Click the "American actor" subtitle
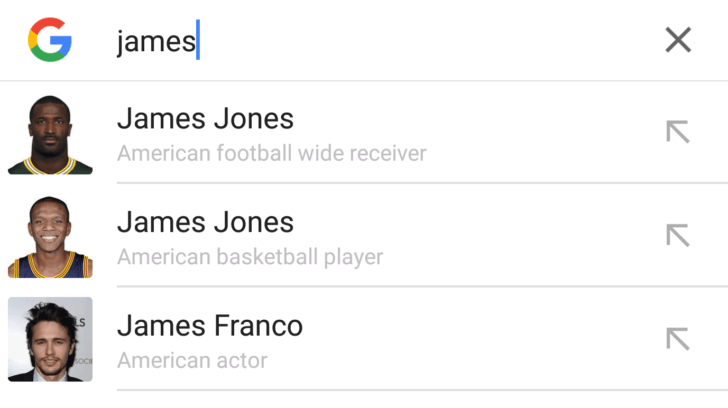 192,360
